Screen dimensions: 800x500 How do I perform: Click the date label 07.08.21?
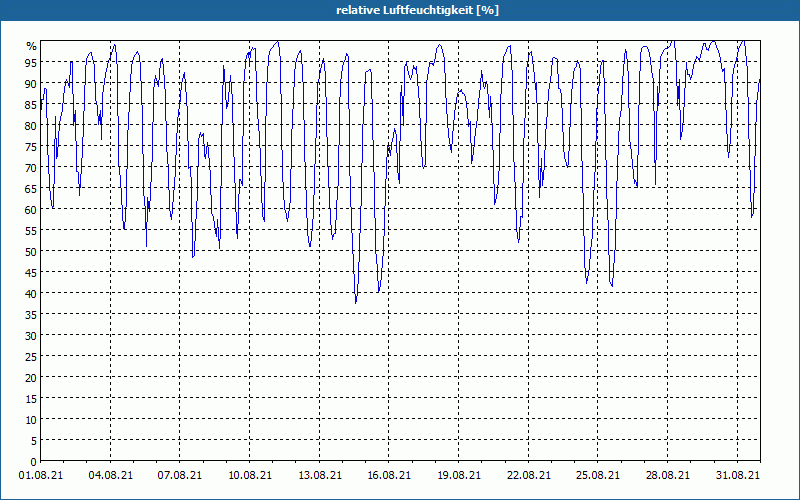click(x=180, y=475)
